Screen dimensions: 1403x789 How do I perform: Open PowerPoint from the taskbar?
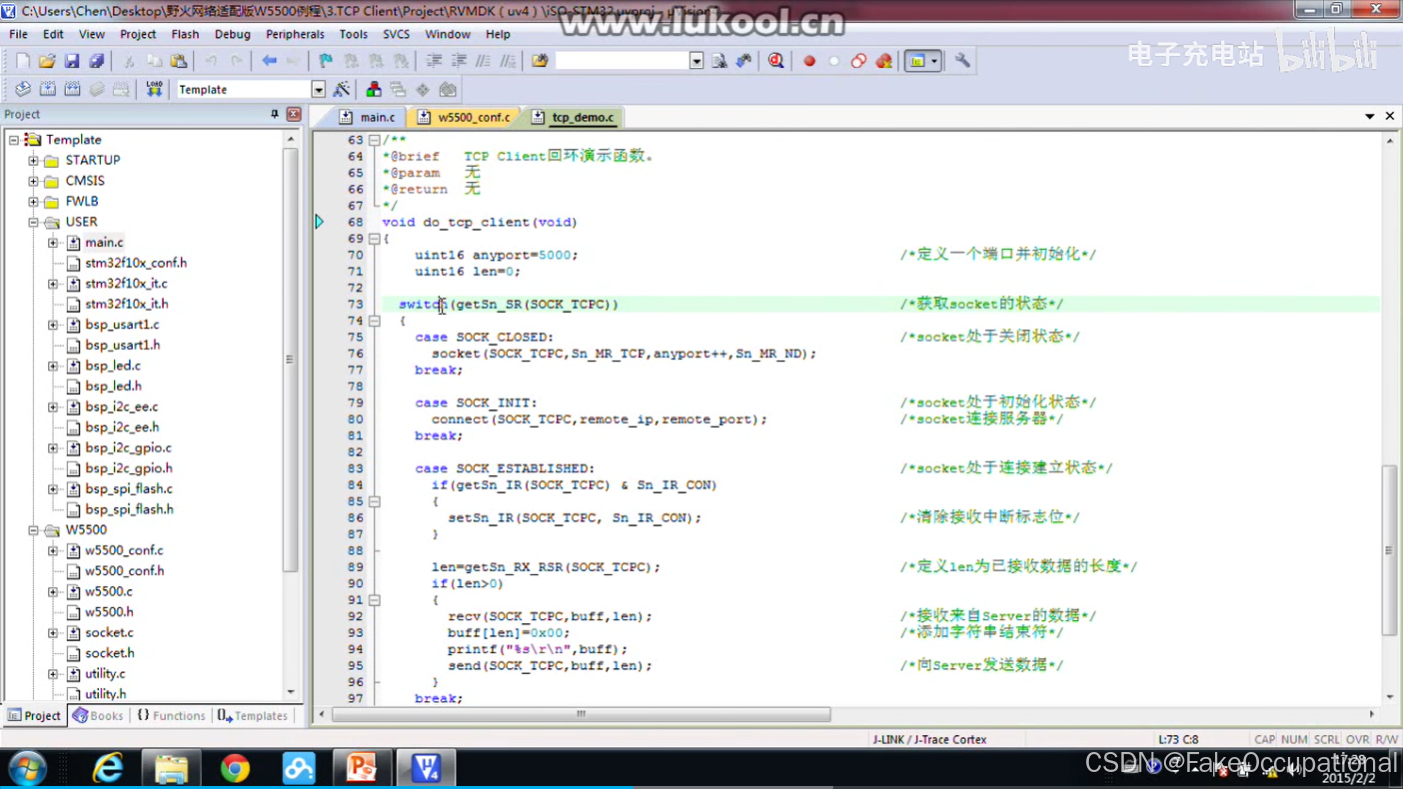[x=361, y=768]
